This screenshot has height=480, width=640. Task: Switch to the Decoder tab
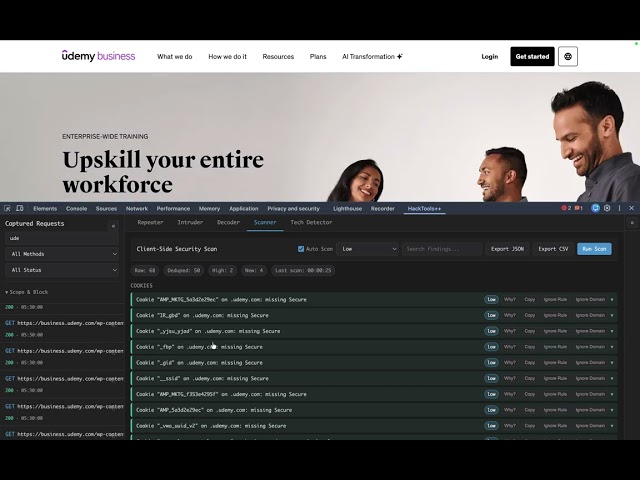[x=228, y=222]
